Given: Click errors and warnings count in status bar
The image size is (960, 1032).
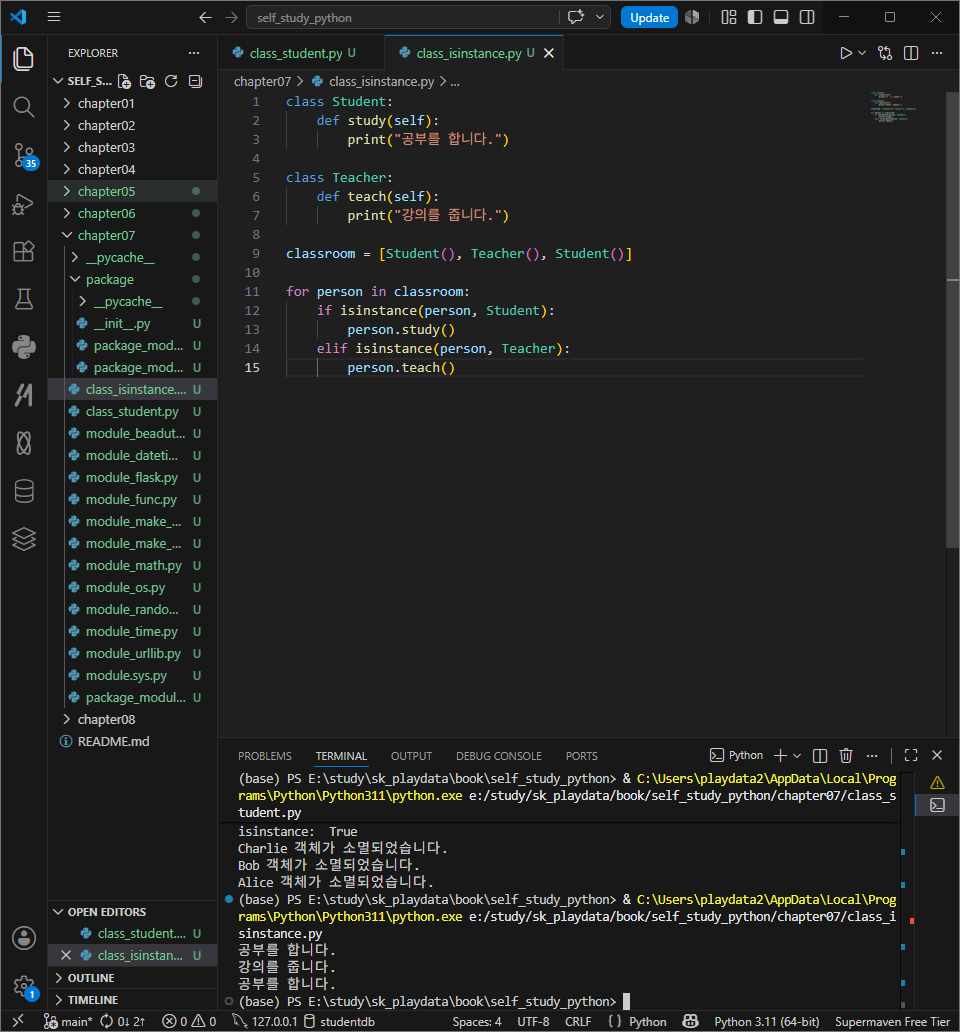Looking at the screenshot, I should coord(189,1021).
